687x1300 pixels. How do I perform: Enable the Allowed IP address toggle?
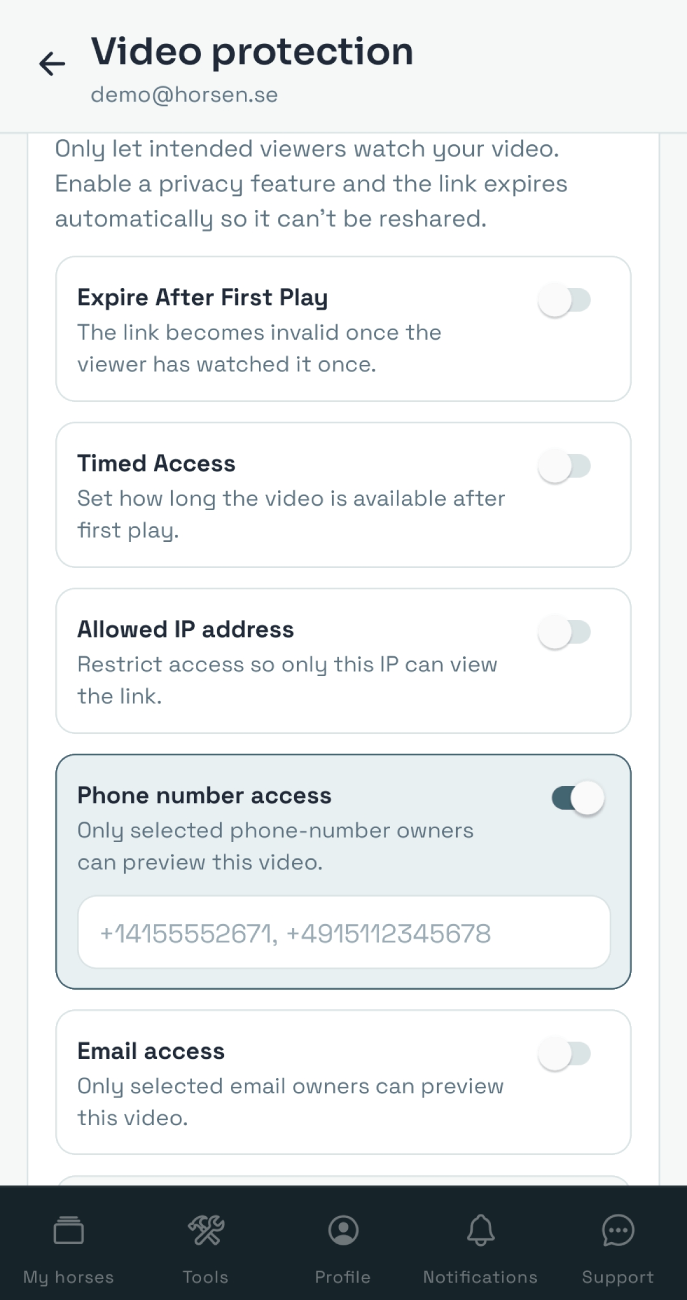(x=565, y=632)
